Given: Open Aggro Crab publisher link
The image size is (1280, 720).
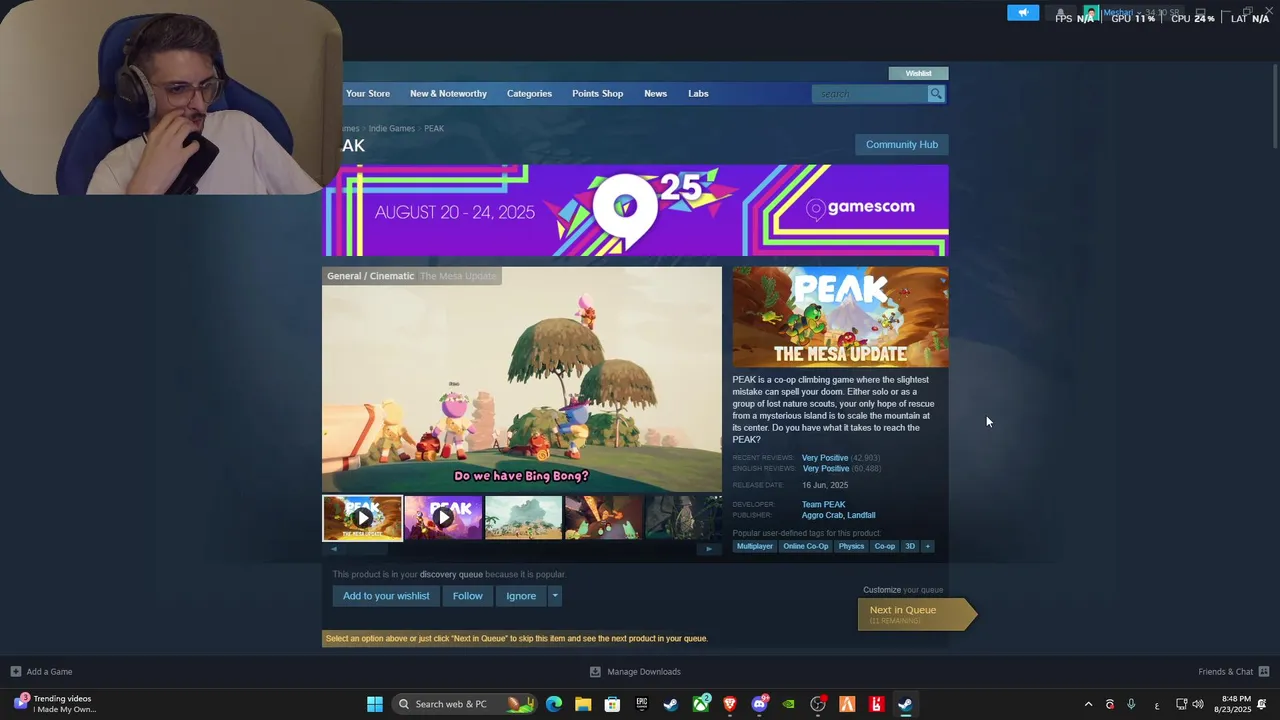Looking at the screenshot, I should [820, 516].
